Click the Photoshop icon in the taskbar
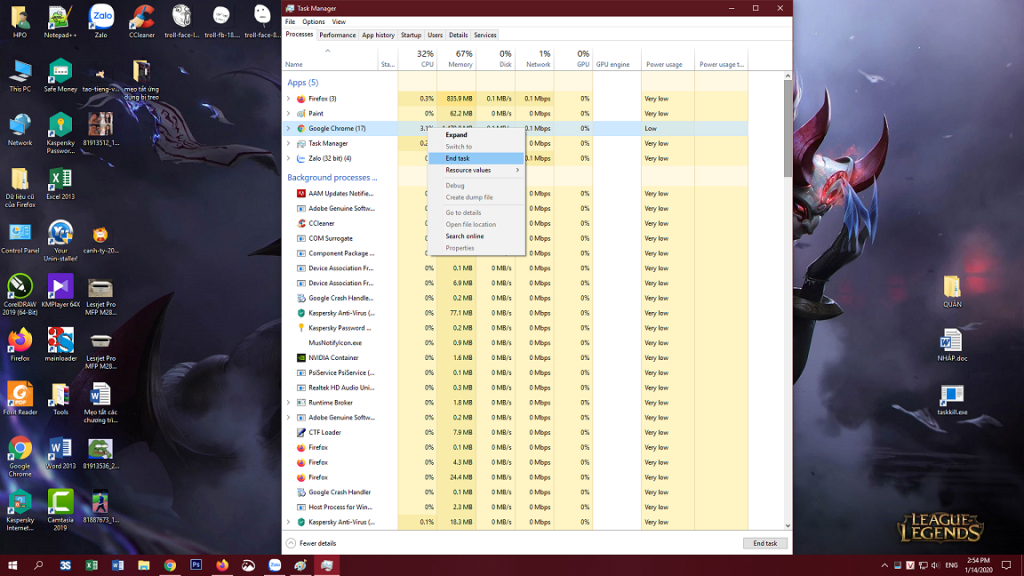The height and width of the screenshot is (576, 1024). tap(196, 565)
